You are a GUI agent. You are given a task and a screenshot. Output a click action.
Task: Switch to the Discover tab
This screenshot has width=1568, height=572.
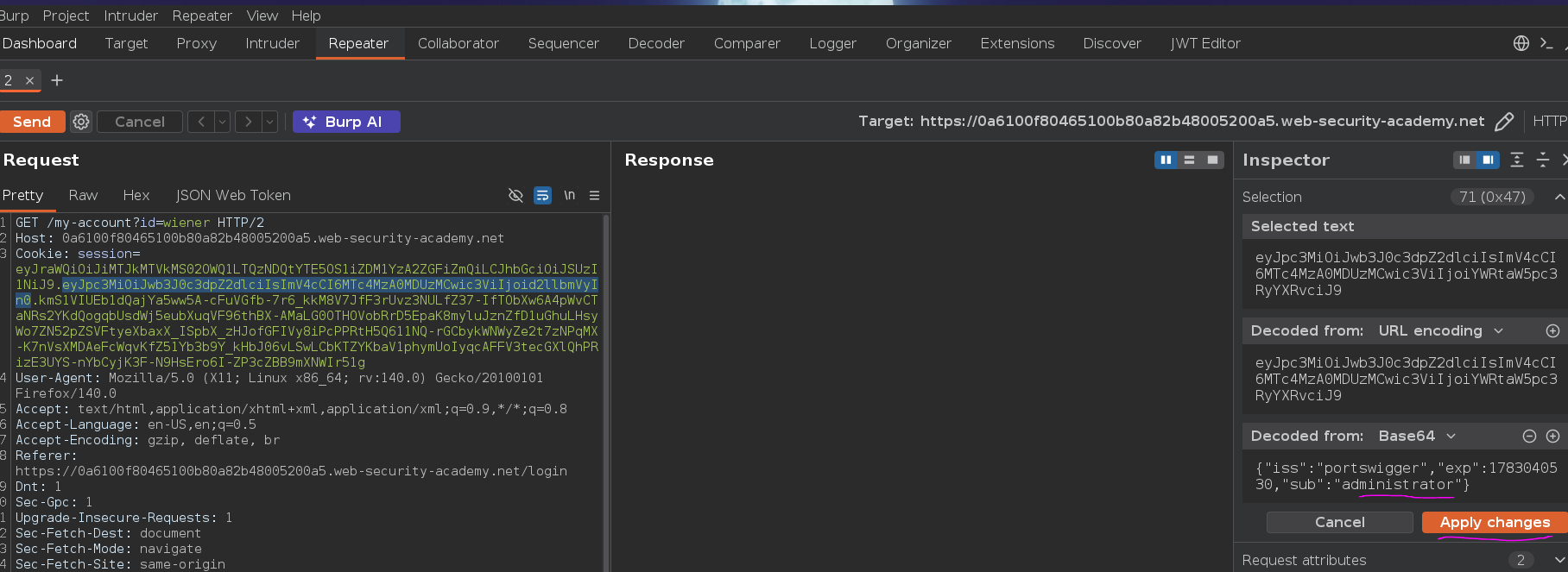pos(1112,43)
